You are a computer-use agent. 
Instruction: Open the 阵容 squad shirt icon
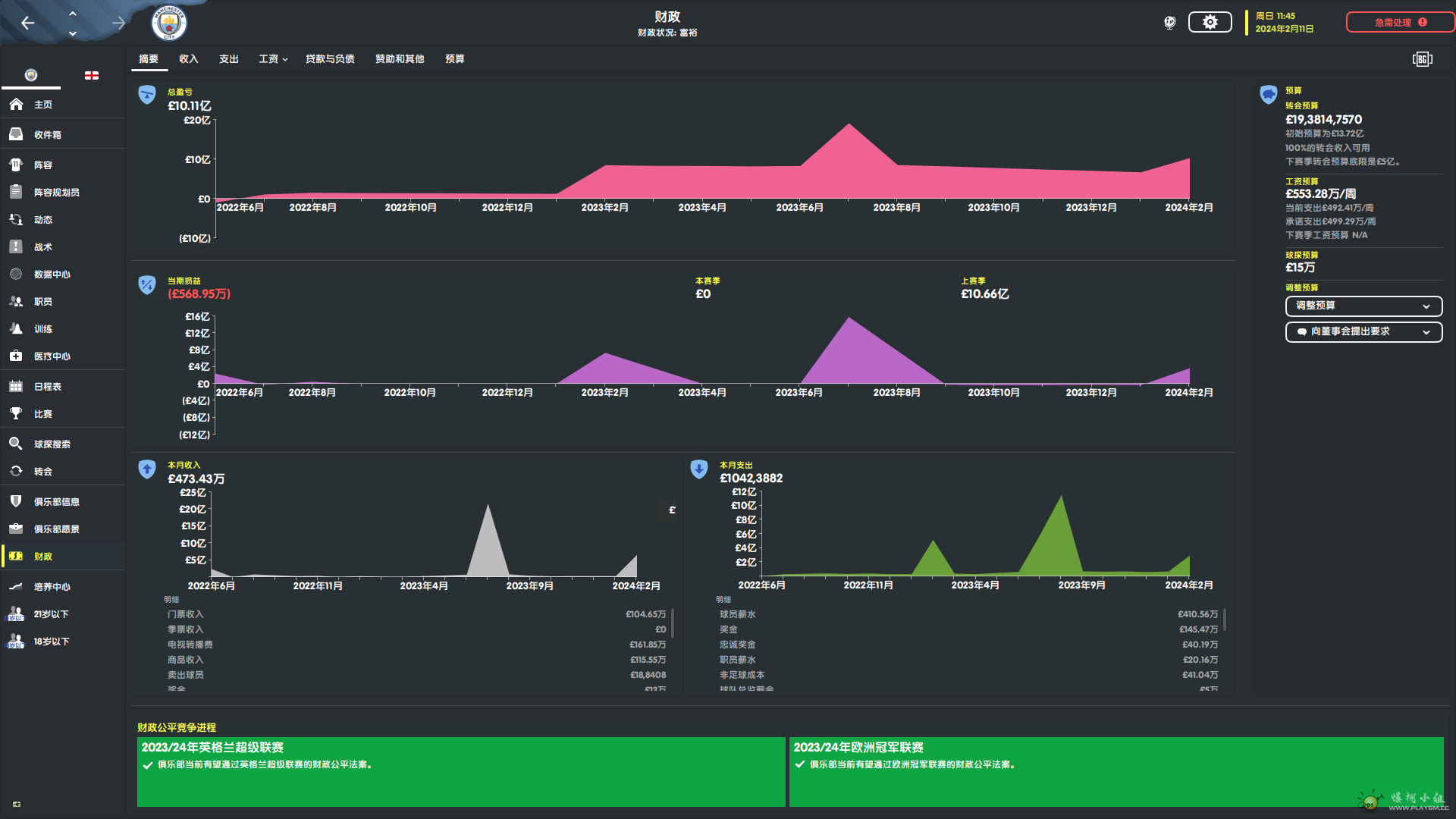16,165
